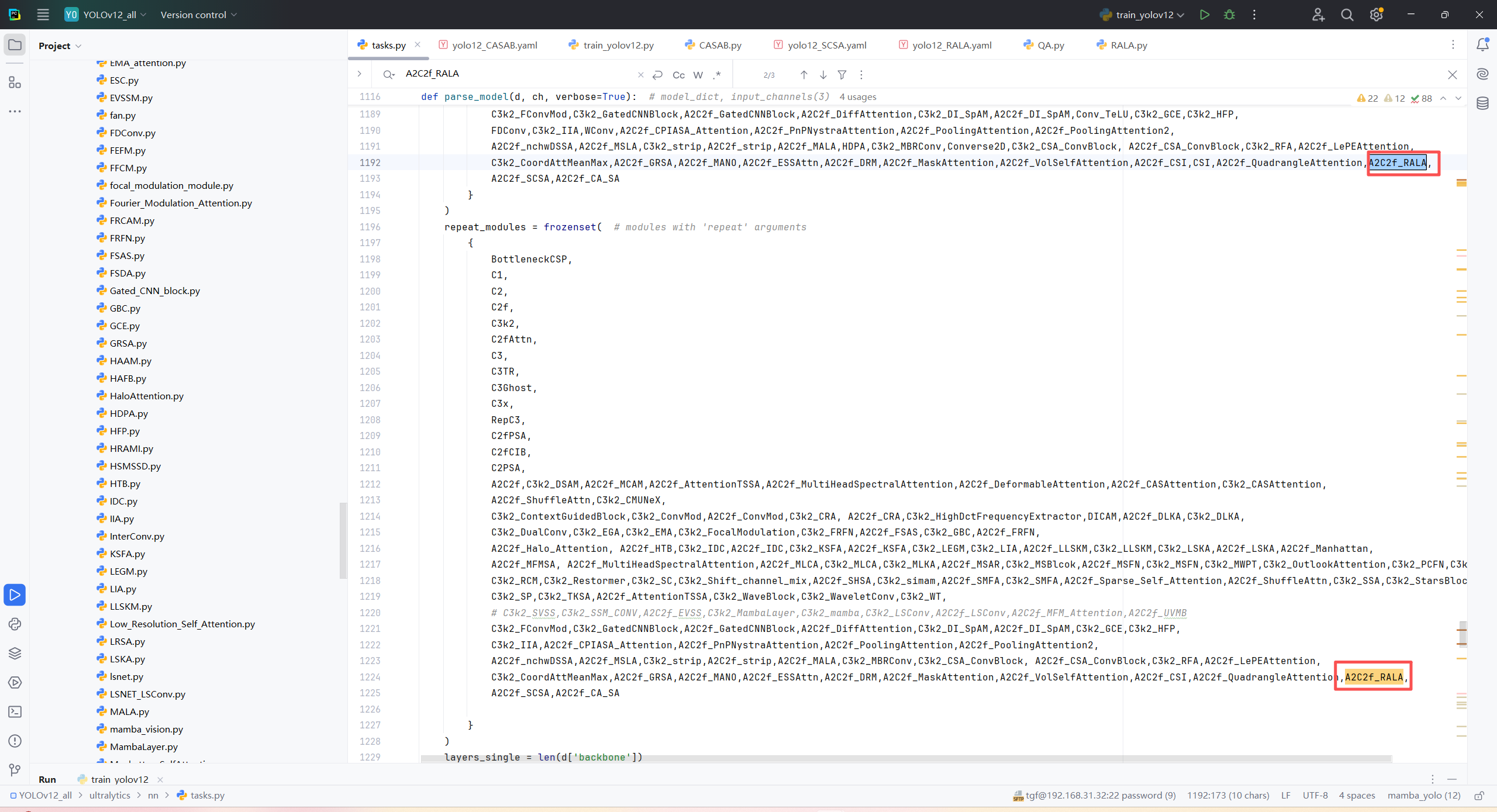1497x812 pixels.
Task: Switch to the CASAB.py editor tab
Action: [720, 45]
